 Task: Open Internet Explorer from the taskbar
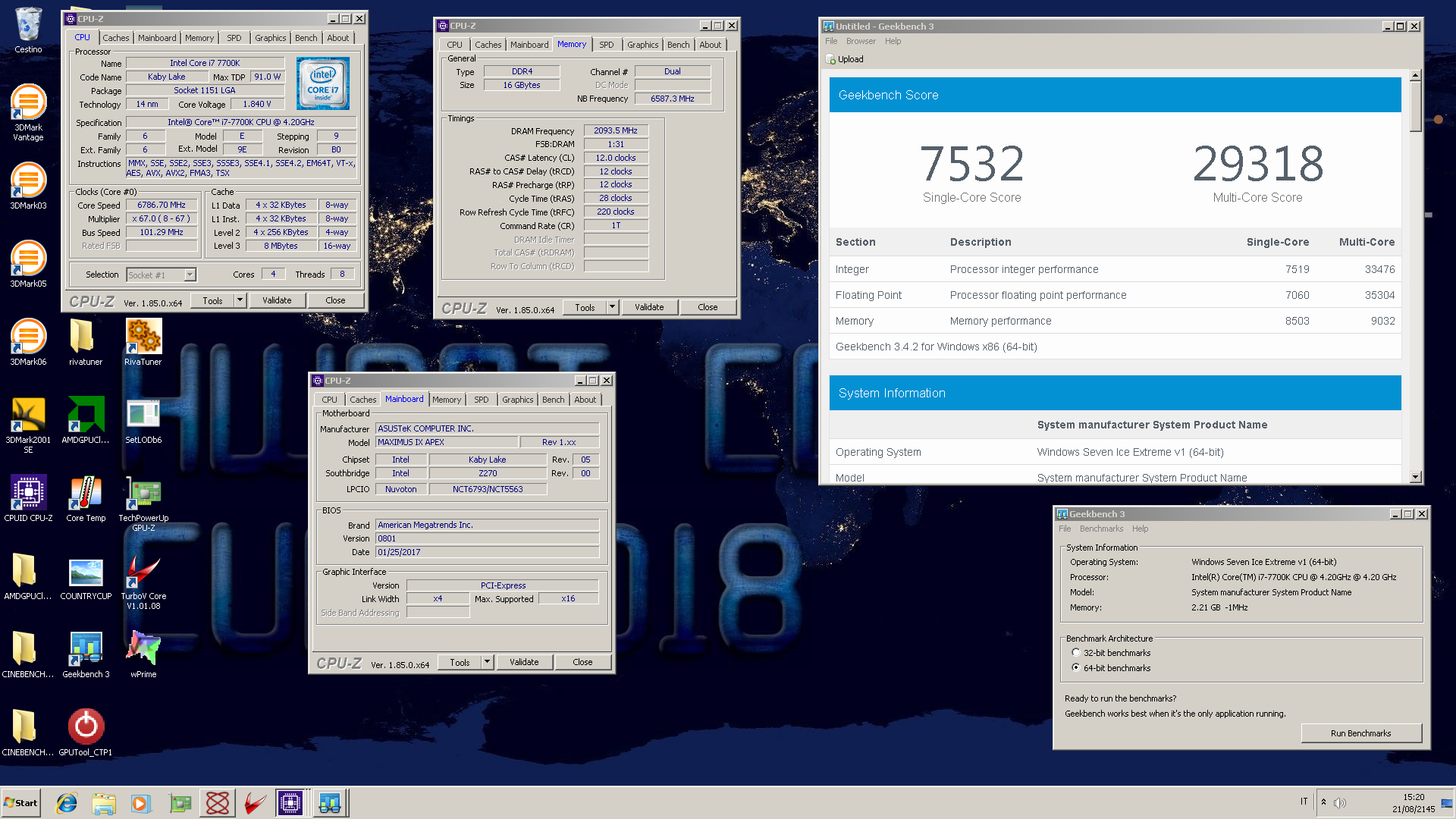67,803
